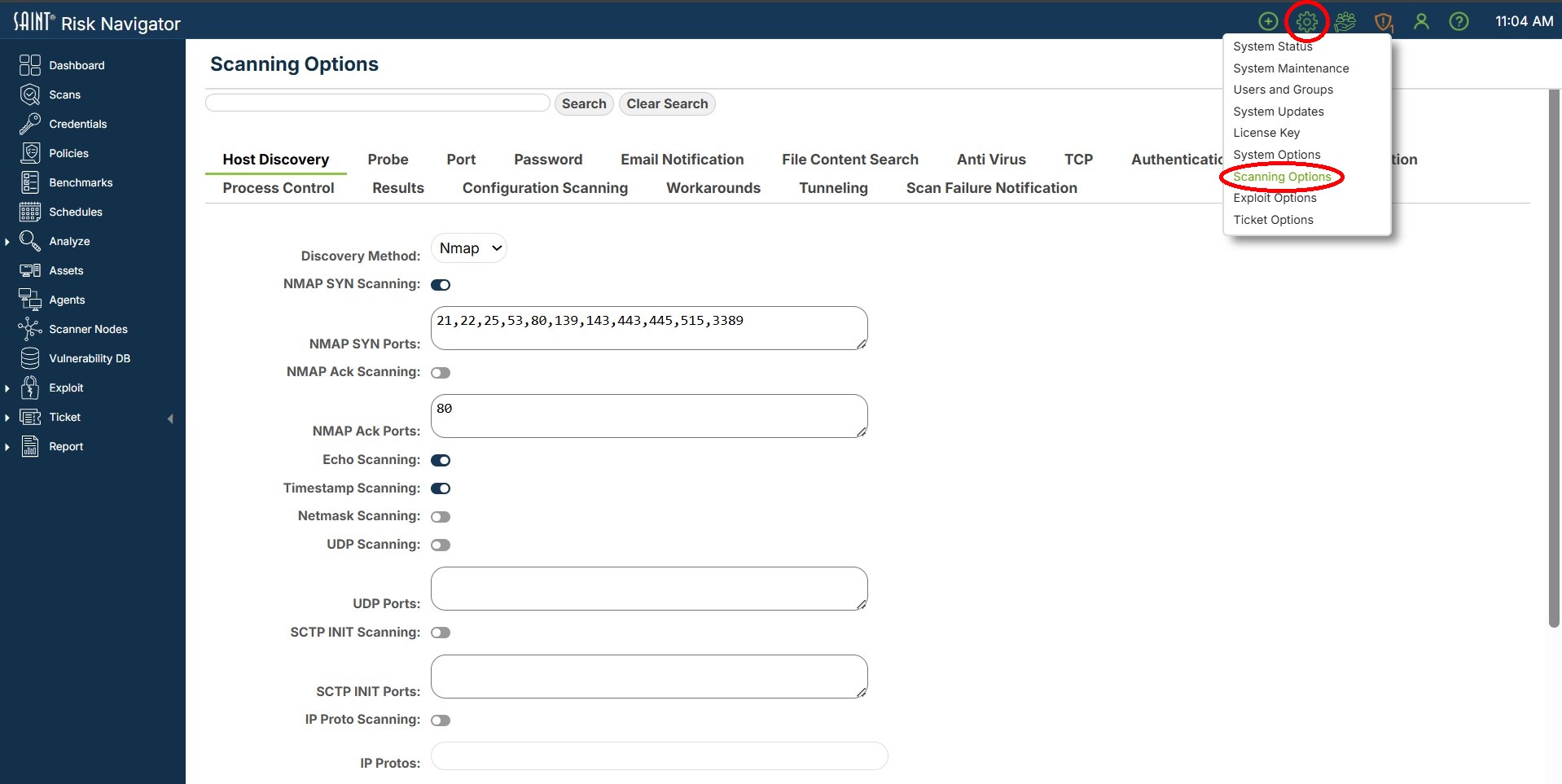Click the Exploit icon in sidebar

[30, 388]
